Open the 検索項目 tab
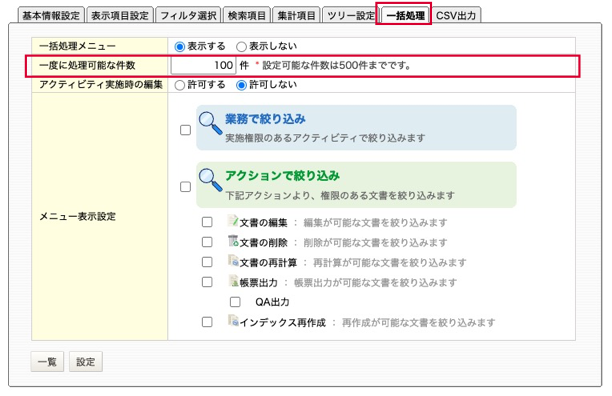The height and width of the screenshot is (396, 612). pos(247,15)
